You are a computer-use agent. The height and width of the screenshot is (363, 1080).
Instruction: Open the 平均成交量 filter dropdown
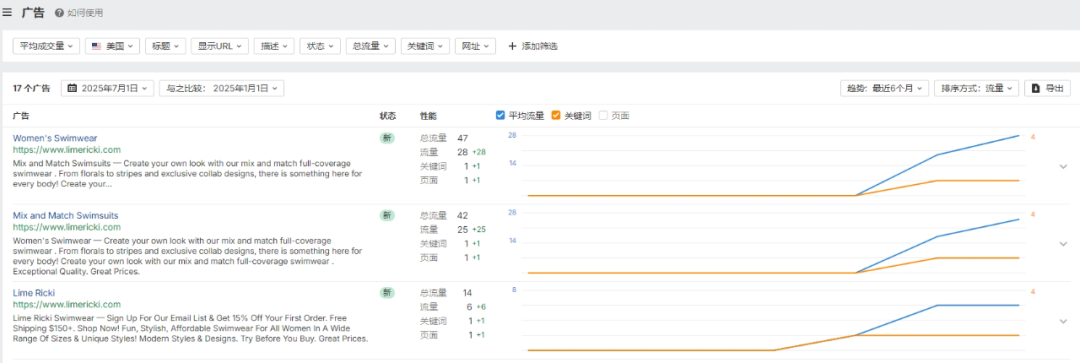pyautogui.click(x=46, y=46)
